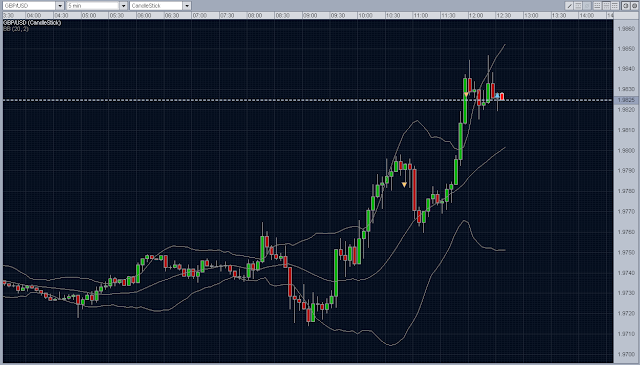Select the line drawing pencil tool

point(569,6)
